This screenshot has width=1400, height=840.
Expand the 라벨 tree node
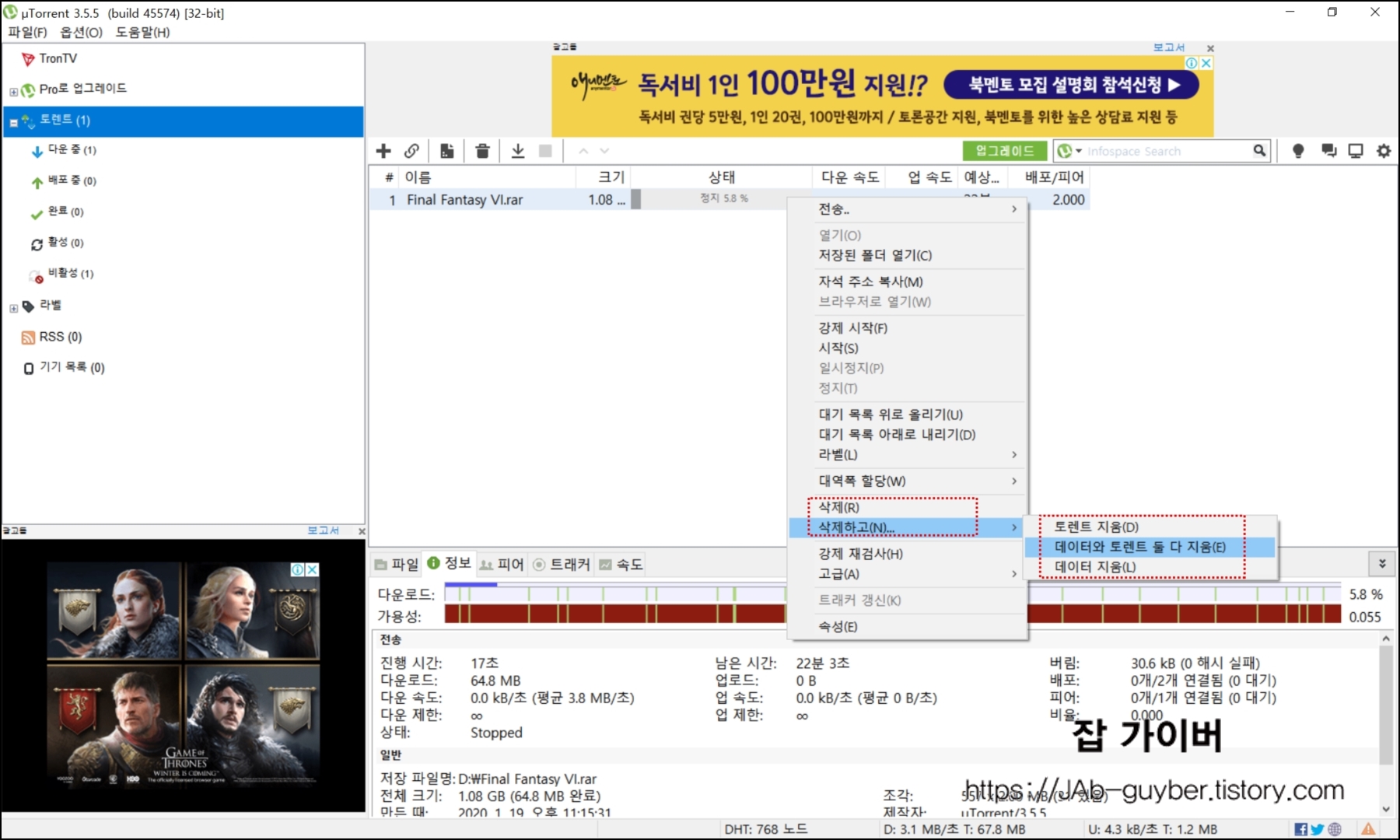click(13, 308)
